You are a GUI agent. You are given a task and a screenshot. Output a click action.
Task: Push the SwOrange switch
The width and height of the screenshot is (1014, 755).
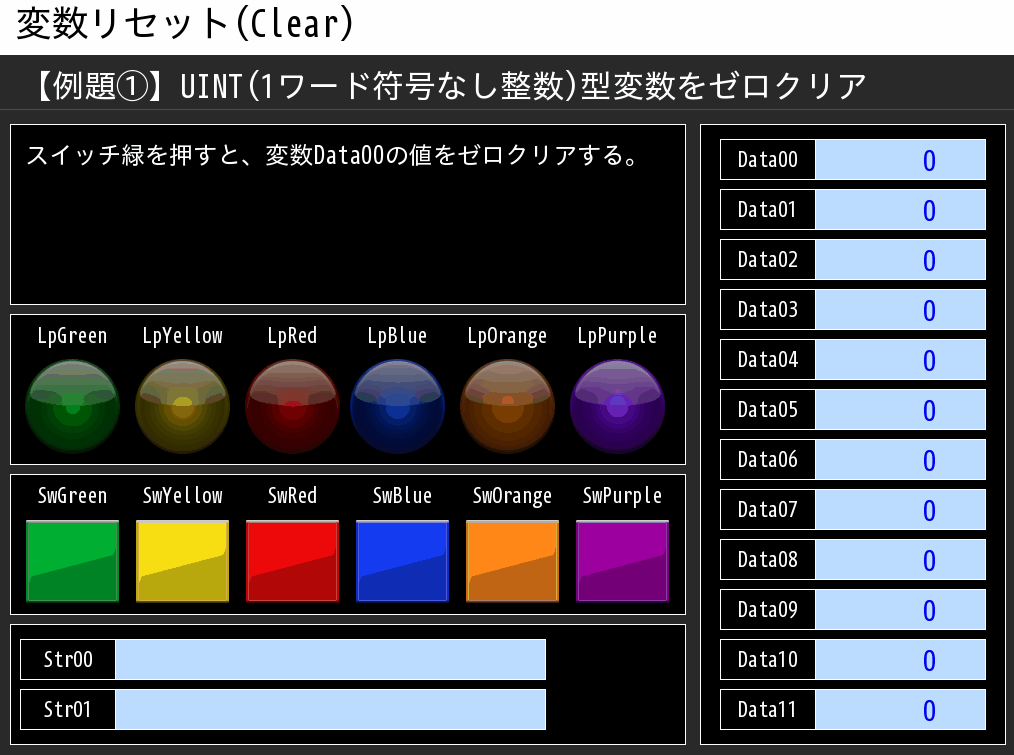pyautogui.click(x=512, y=561)
